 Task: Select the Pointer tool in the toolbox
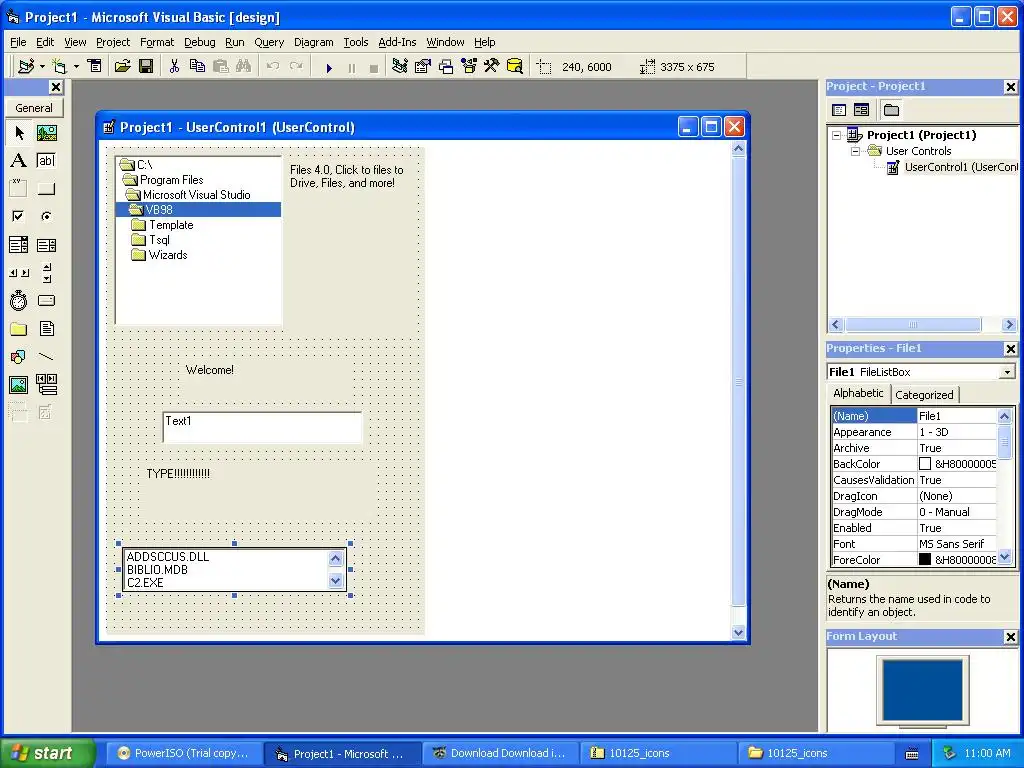pos(19,133)
